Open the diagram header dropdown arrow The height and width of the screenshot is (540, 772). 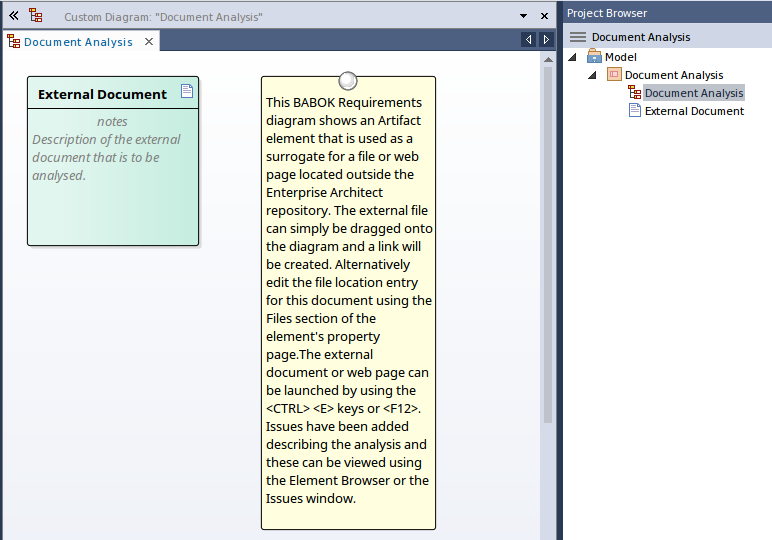tap(523, 17)
